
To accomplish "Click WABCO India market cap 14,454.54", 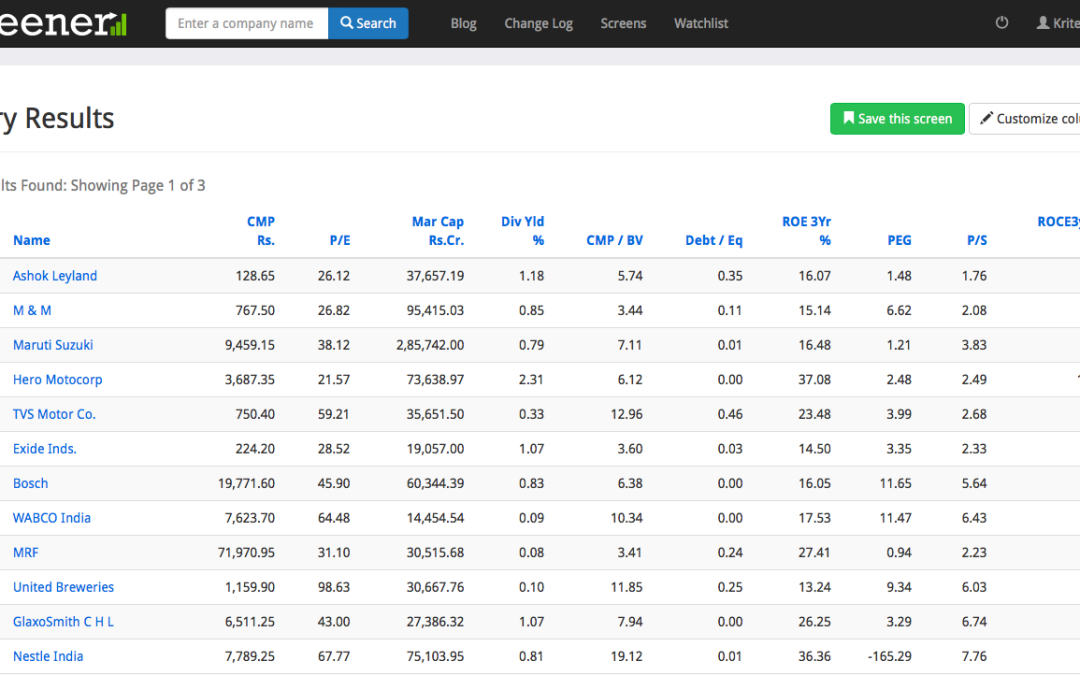I will [x=435, y=518].
